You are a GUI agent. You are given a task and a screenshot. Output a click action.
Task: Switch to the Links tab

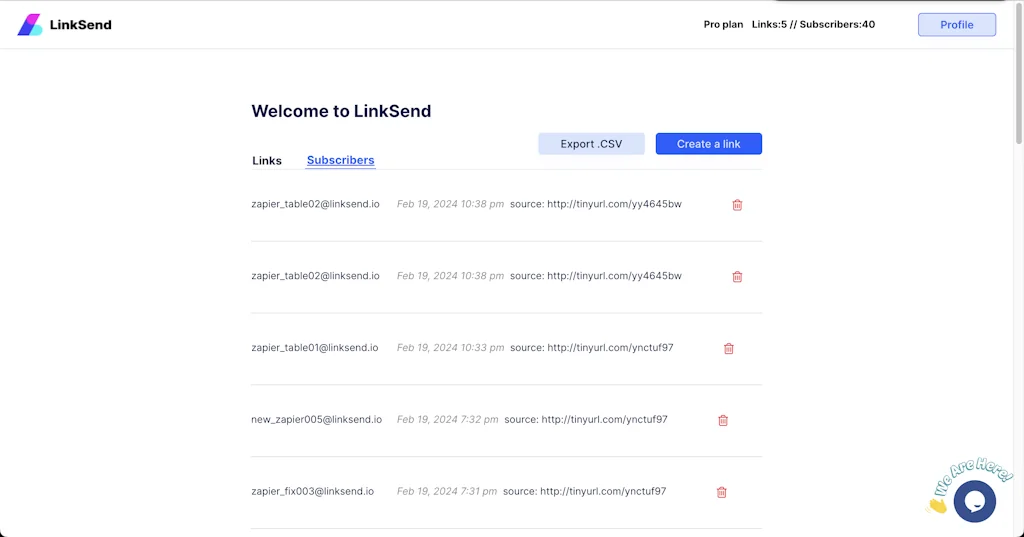point(267,161)
